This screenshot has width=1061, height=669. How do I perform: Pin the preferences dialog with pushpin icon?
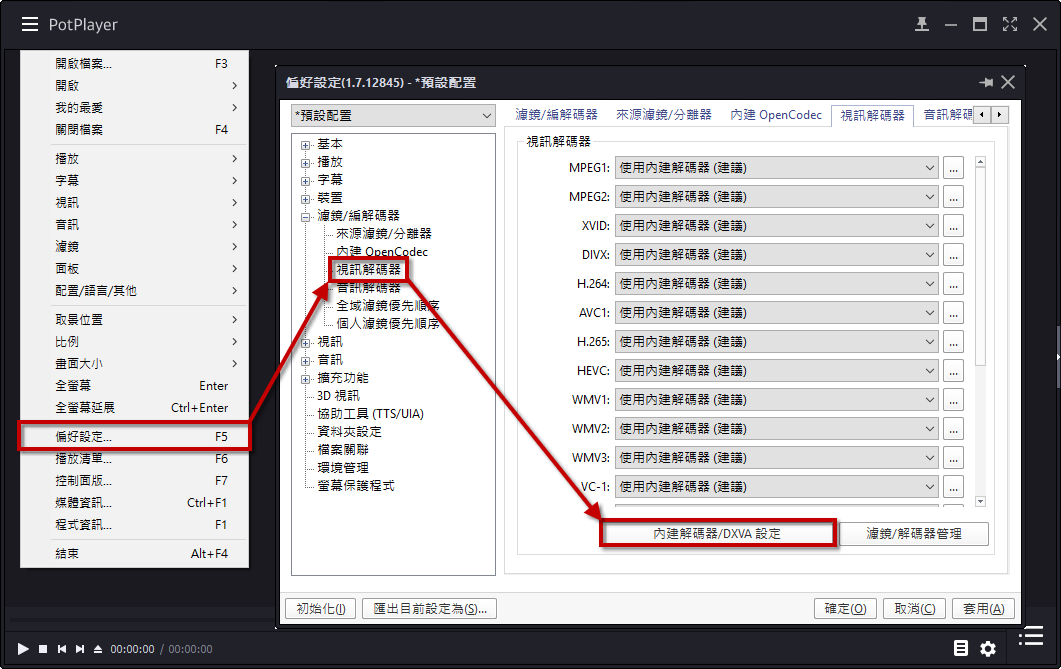point(986,83)
